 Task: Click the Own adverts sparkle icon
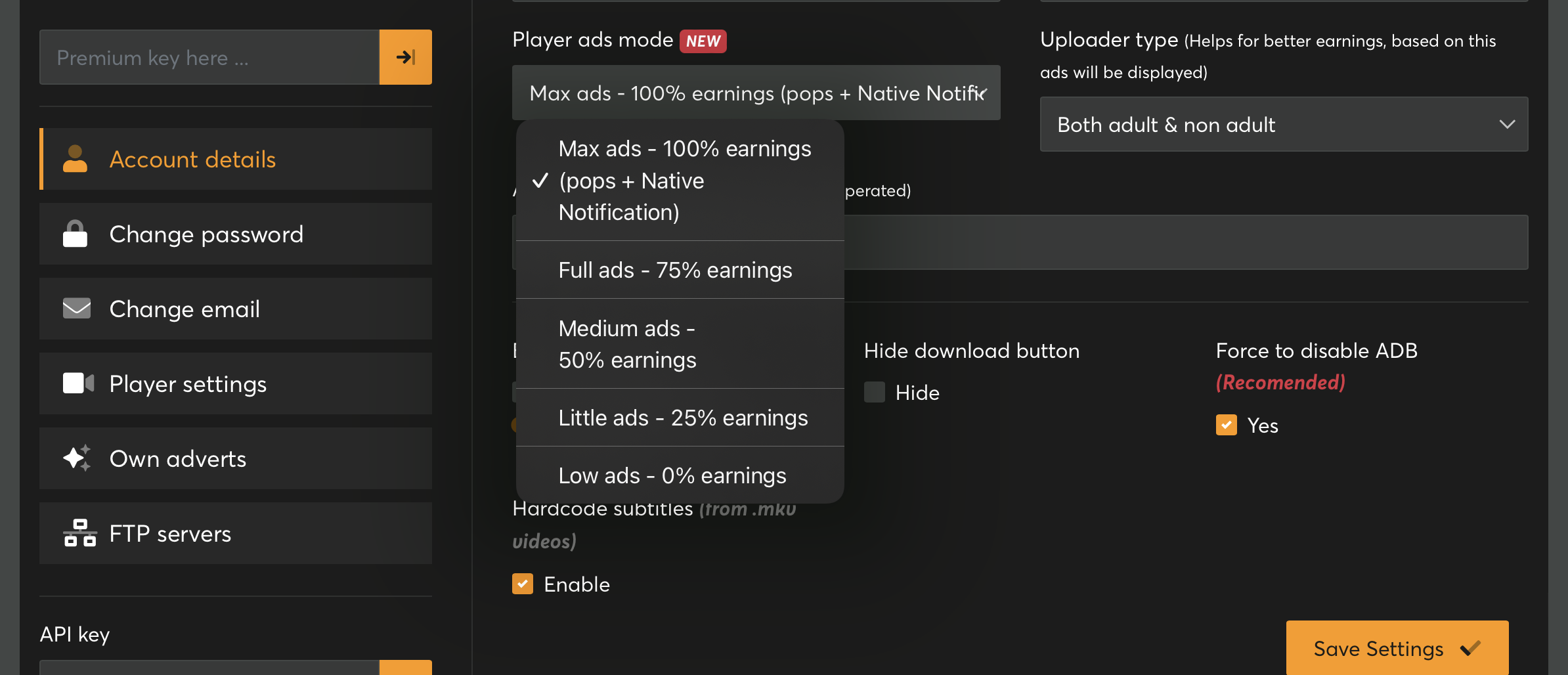[77, 458]
